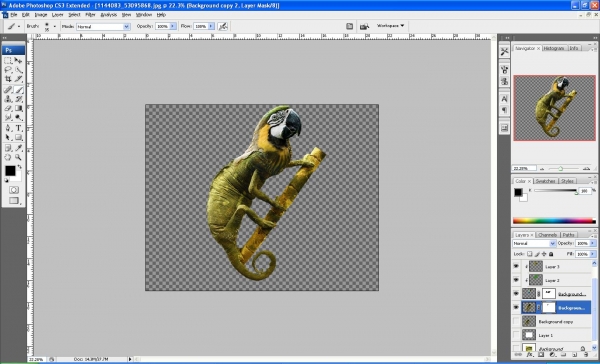The width and height of the screenshot is (600, 364).
Task: Enable airbrush in the options bar
Action: [223, 26]
